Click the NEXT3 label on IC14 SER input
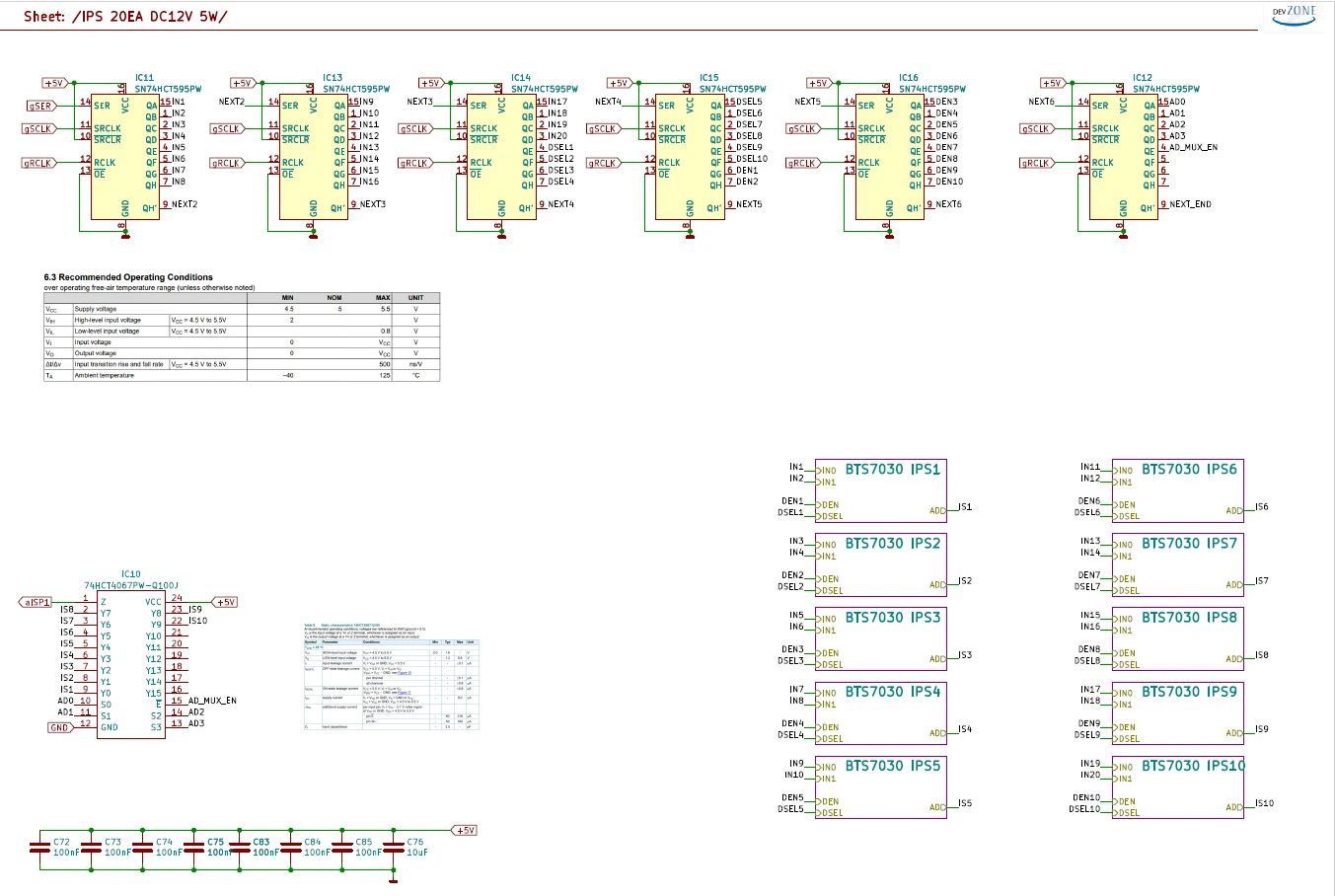The height and width of the screenshot is (896, 1335). pos(419,101)
